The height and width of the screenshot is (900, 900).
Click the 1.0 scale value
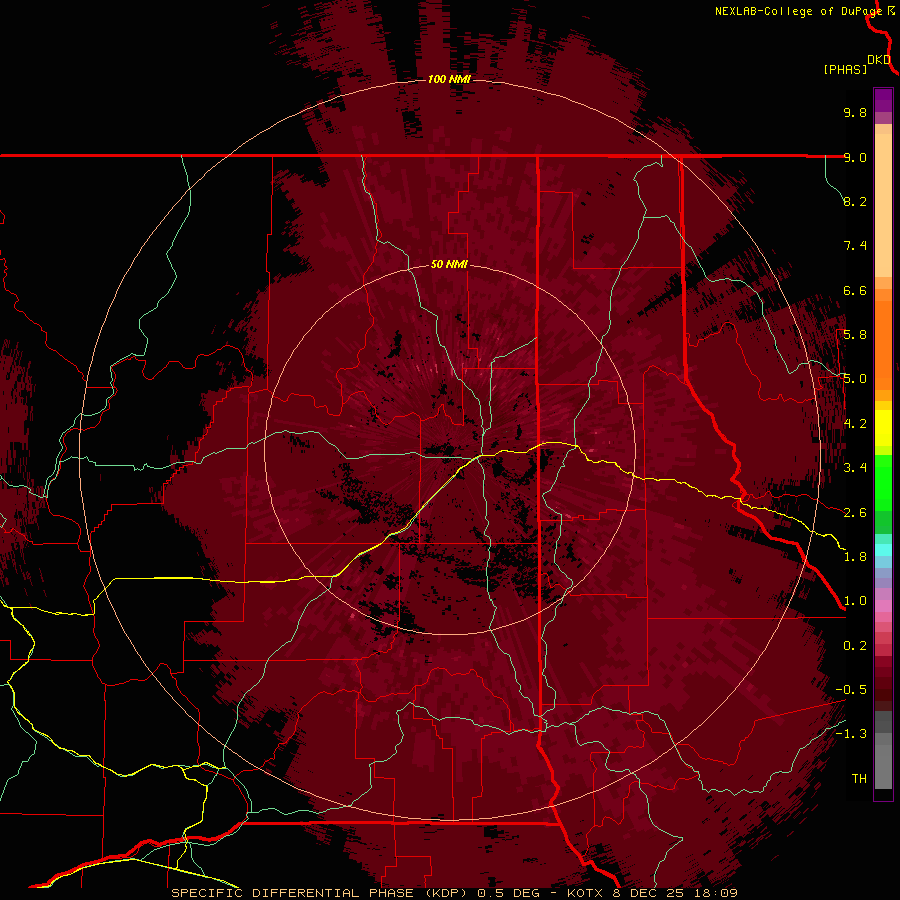coord(855,601)
